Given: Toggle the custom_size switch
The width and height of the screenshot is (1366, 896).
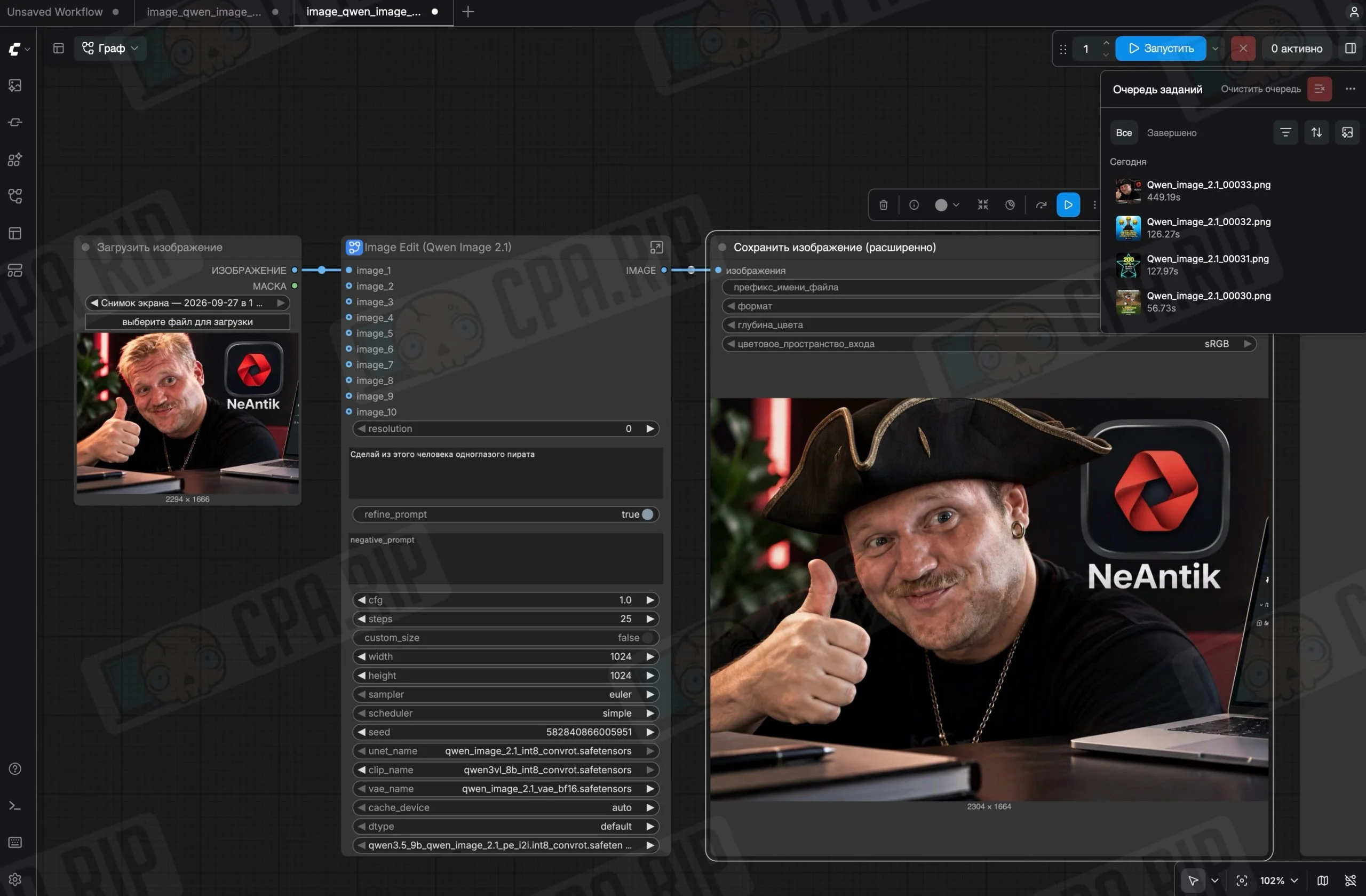Looking at the screenshot, I should click(647, 638).
